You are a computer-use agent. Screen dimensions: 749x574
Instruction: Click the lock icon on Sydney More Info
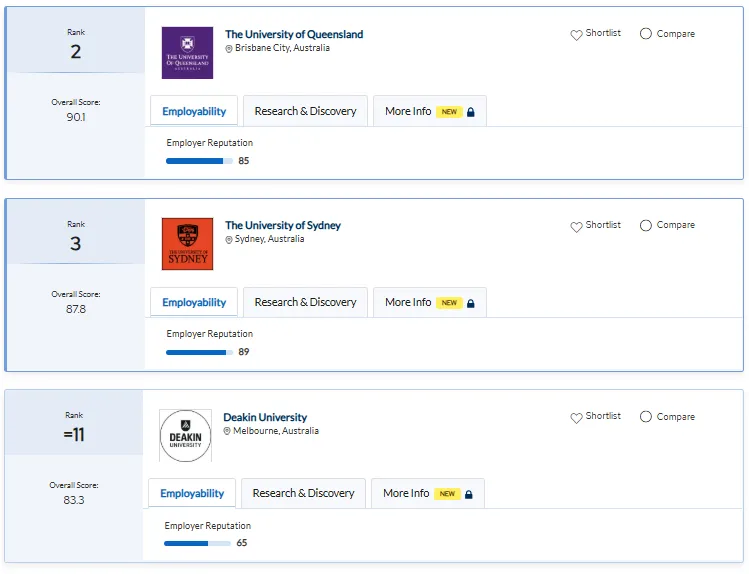(471, 303)
